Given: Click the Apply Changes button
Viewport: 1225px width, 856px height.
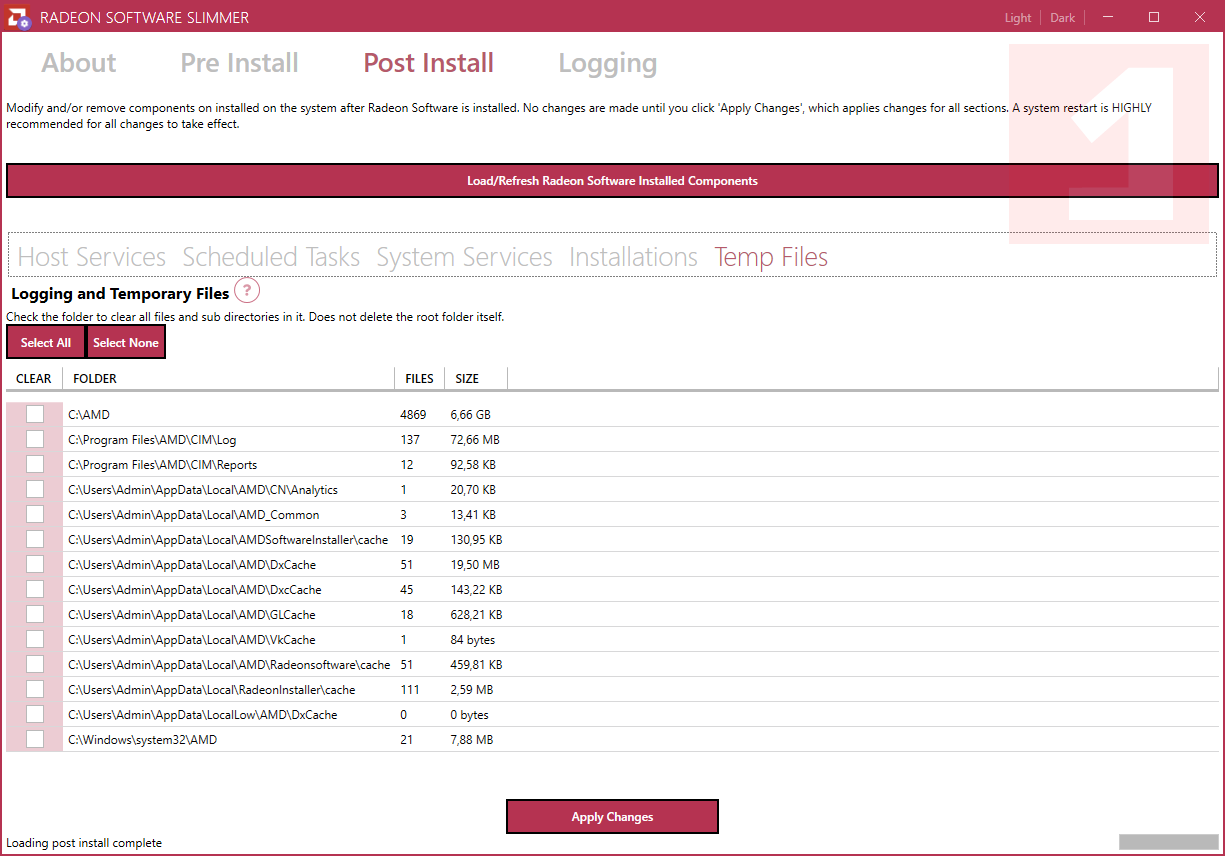Looking at the screenshot, I should [612, 817].
